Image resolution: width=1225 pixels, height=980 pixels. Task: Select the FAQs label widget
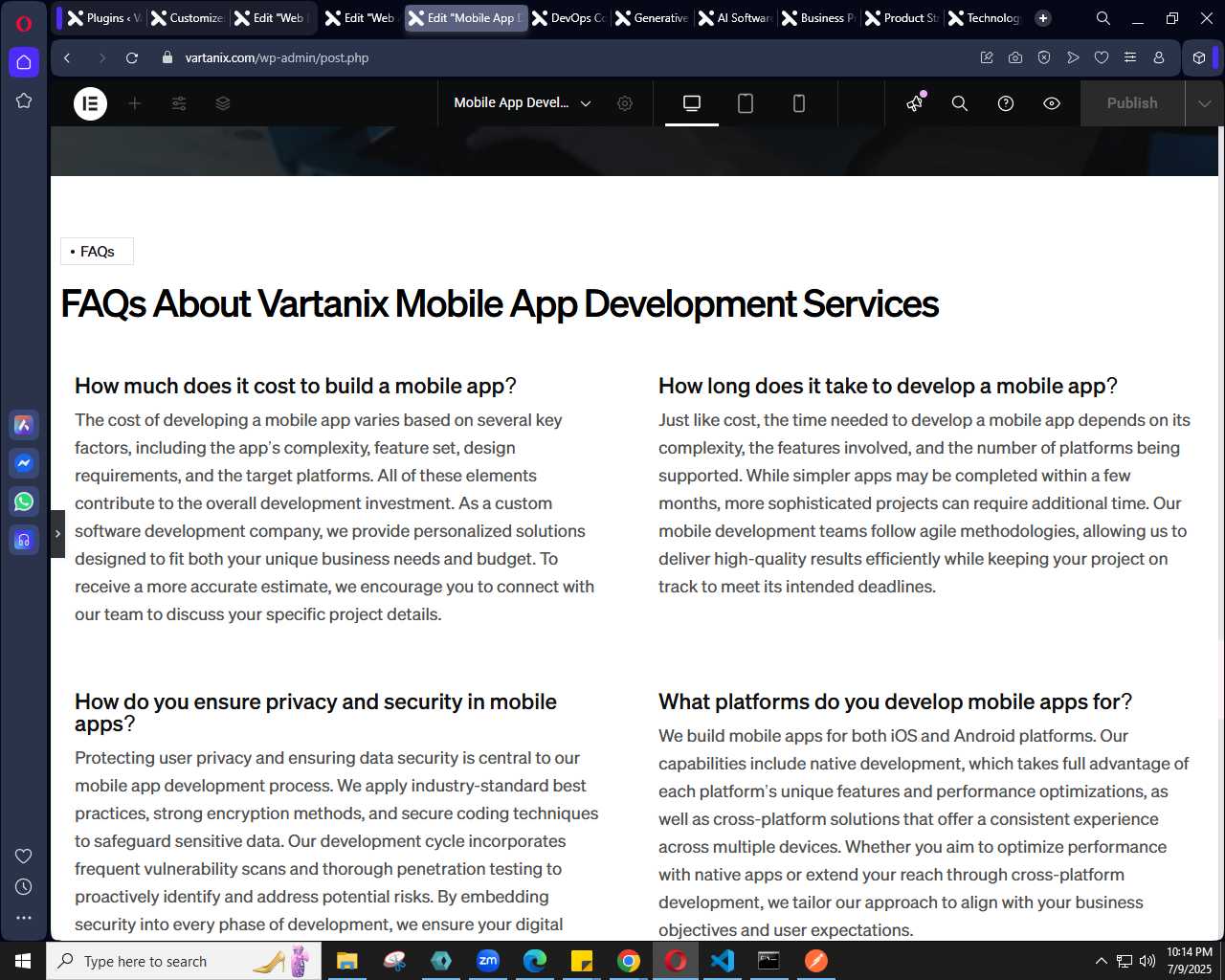click(97, 252)
